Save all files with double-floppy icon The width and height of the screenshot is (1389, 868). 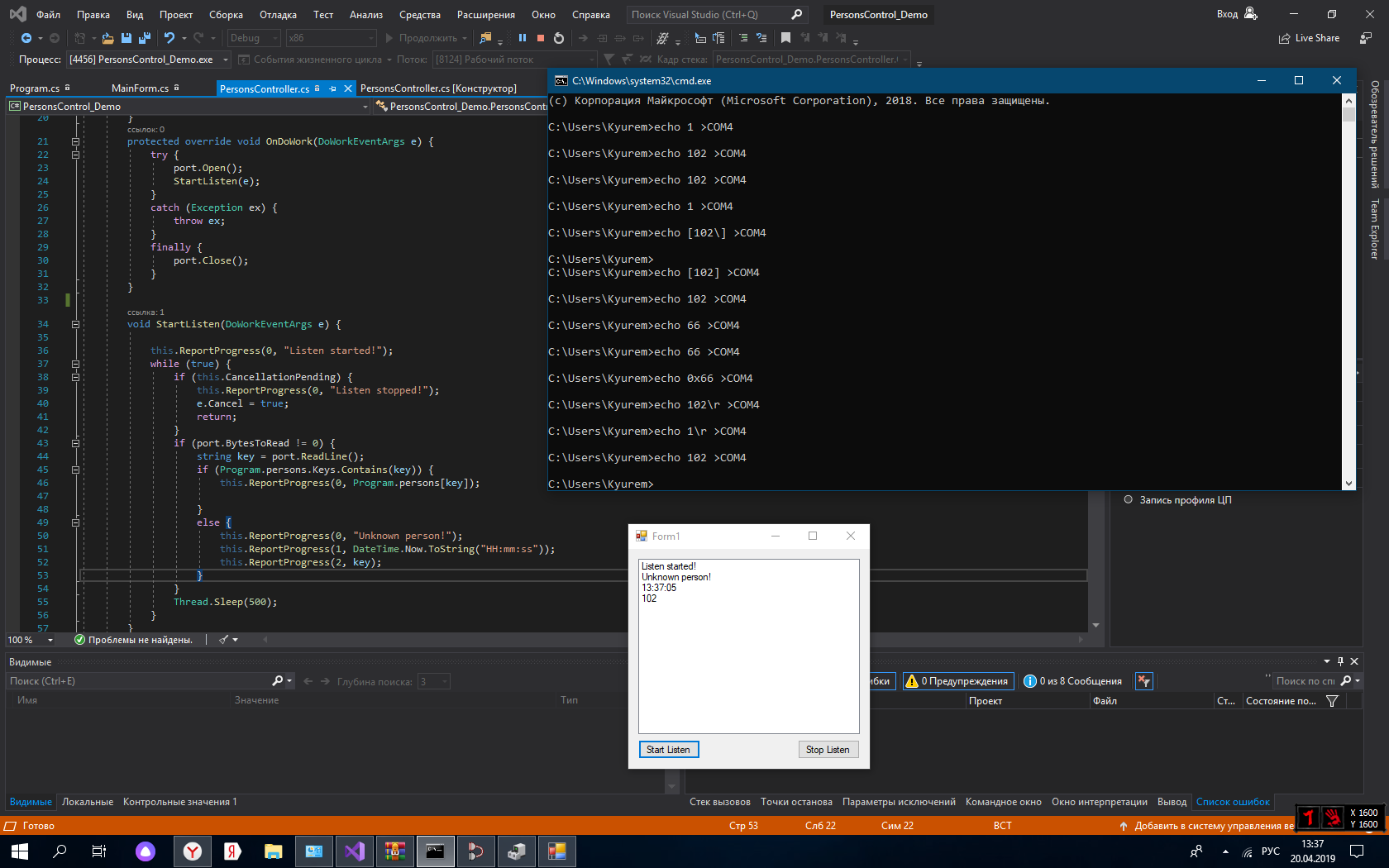pyautogui.click(x=145, y=38)
